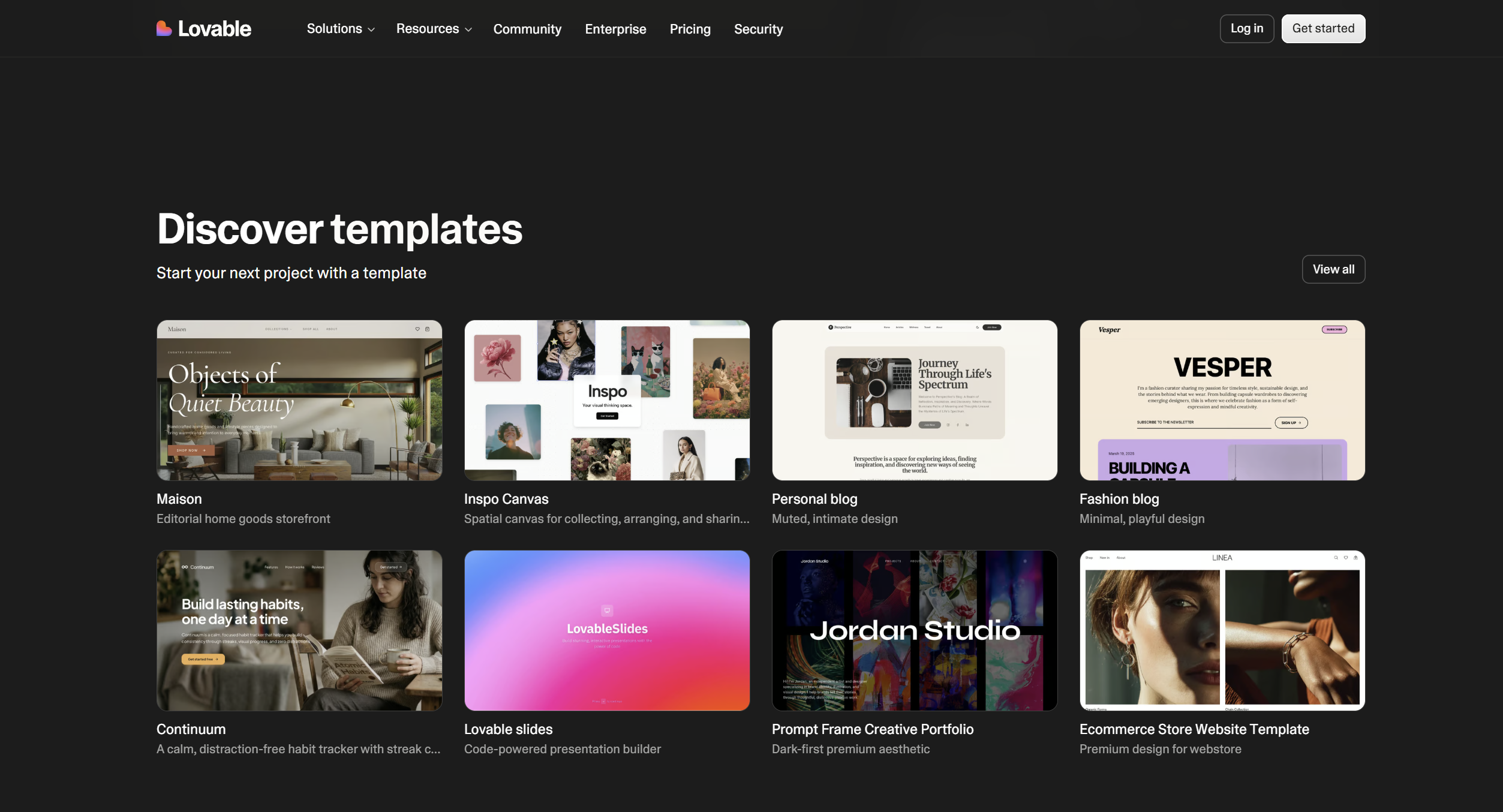The width and height of the screenshot is (1503, 812).
Task: Select the Fashion blog title link
Action: point(1119,499)
